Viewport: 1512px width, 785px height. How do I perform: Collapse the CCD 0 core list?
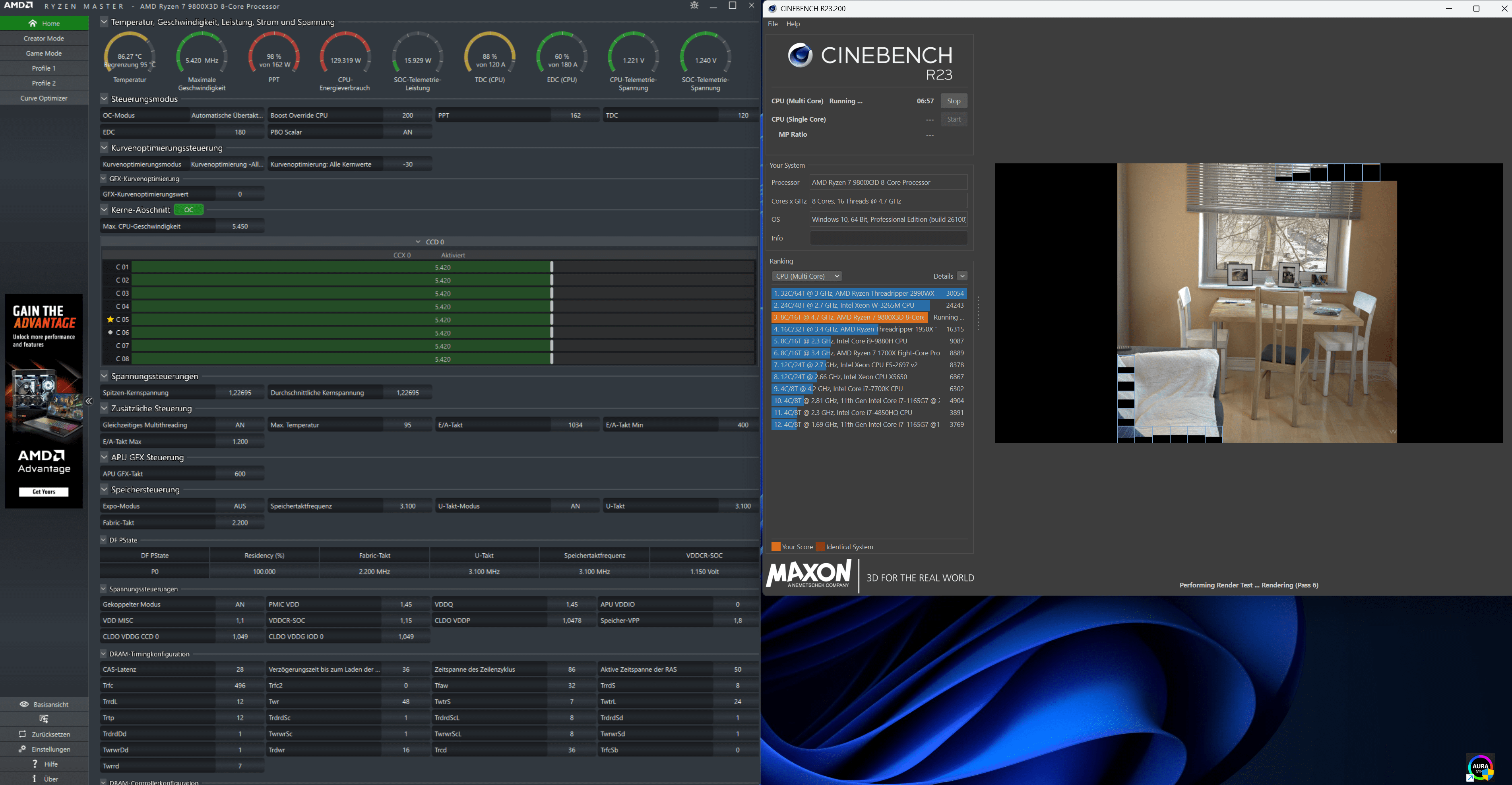[x=418, y=242]
